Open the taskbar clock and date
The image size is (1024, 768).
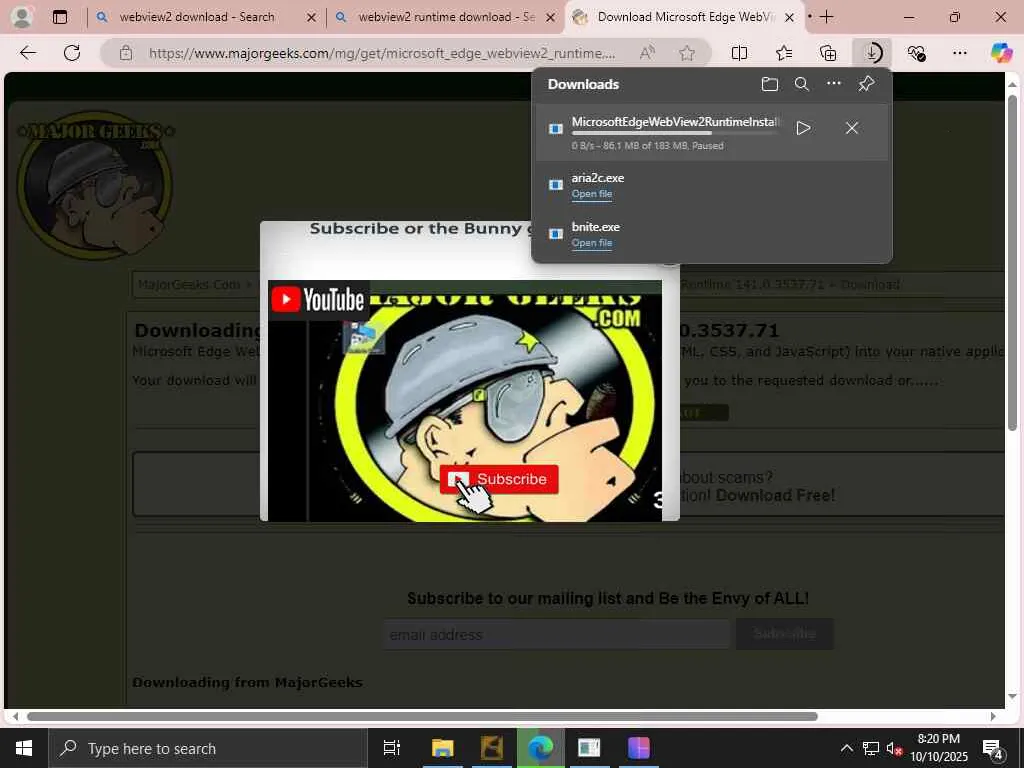coord(938,748)
